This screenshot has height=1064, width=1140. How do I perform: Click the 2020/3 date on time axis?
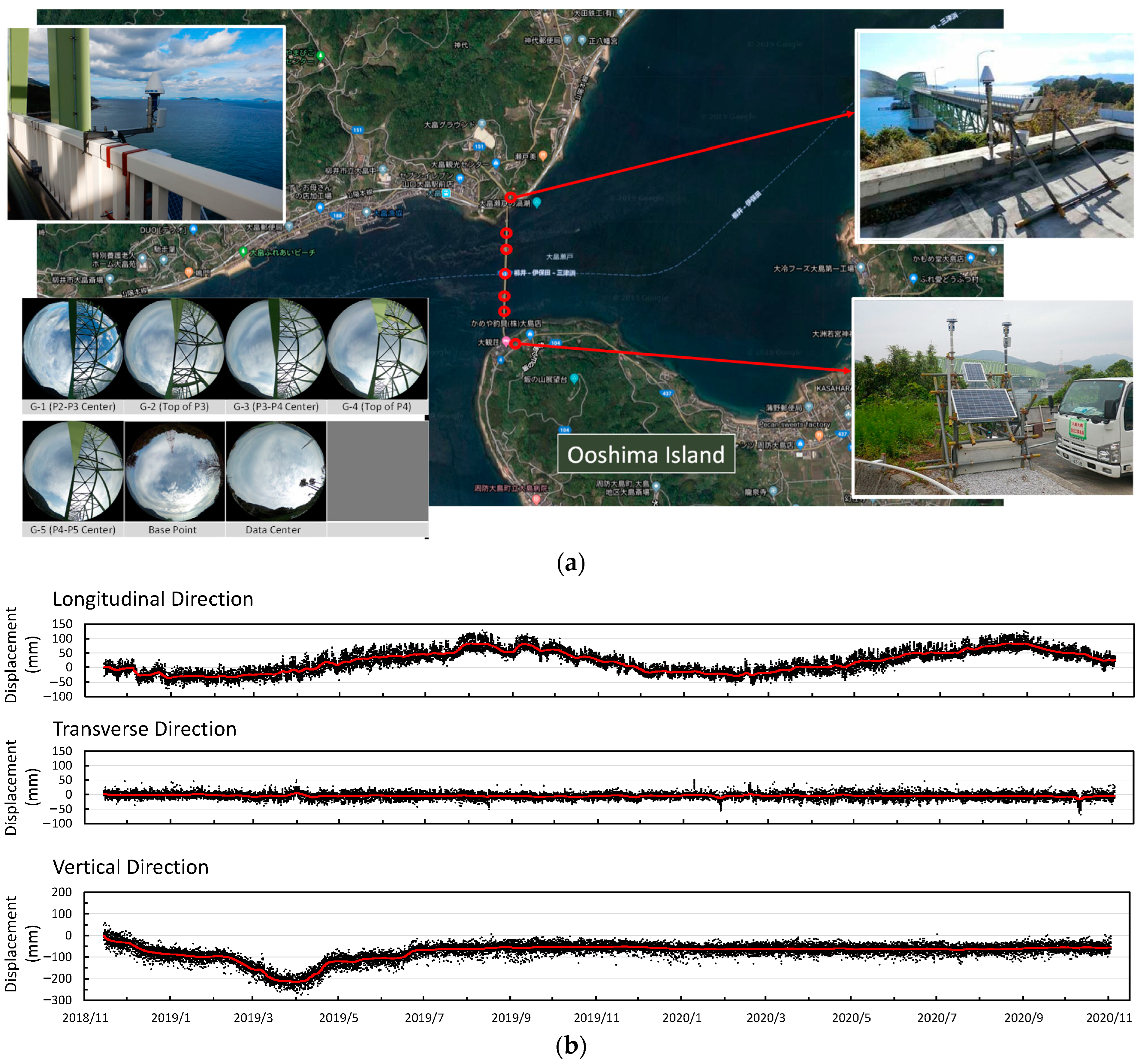(766, 1017)
